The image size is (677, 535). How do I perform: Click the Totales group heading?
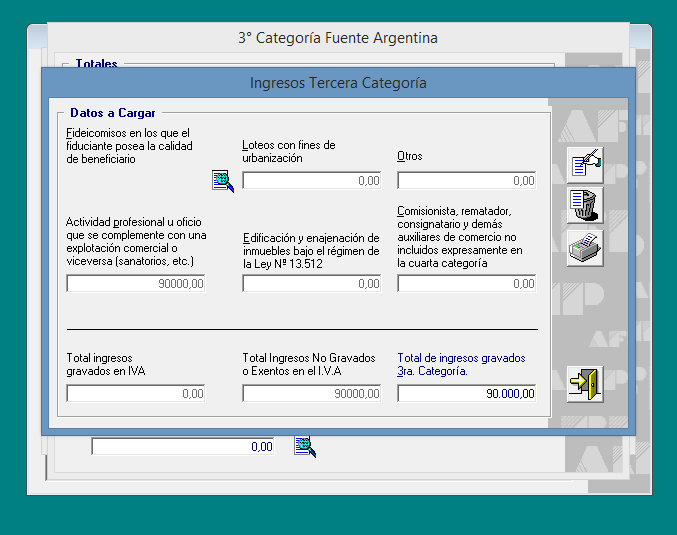[96, 64]
